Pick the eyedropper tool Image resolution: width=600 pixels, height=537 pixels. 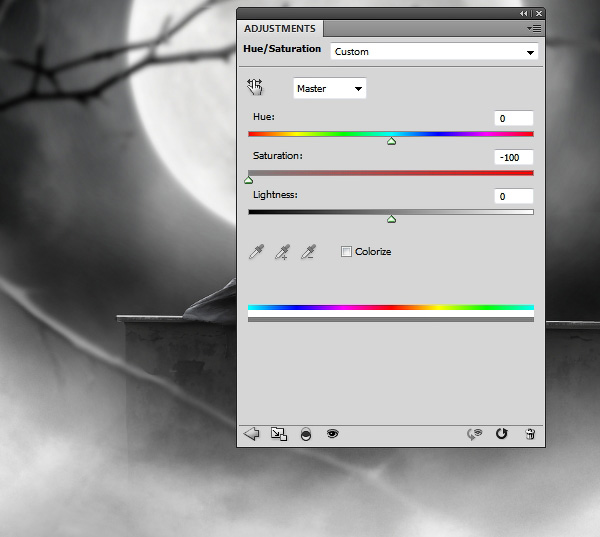tap(256, 252)
